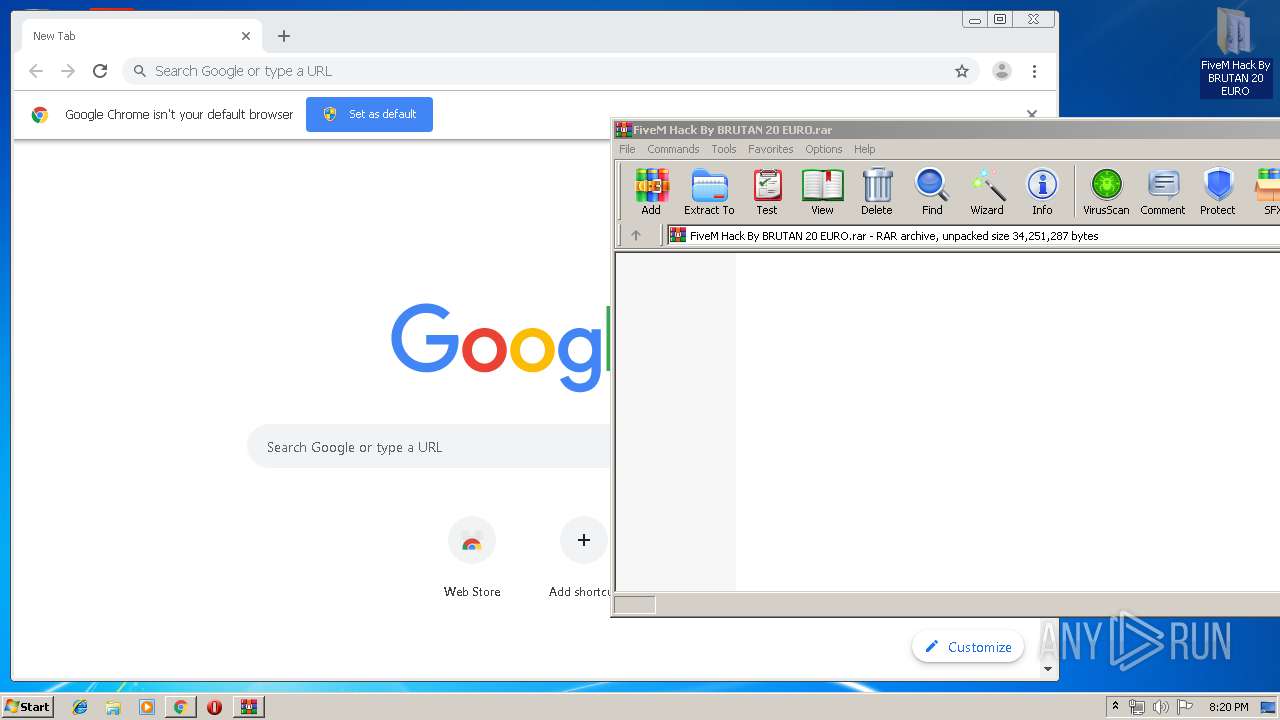Open a new Chrome tab with plus button
1280x720 pixels.
pos(284,36)
